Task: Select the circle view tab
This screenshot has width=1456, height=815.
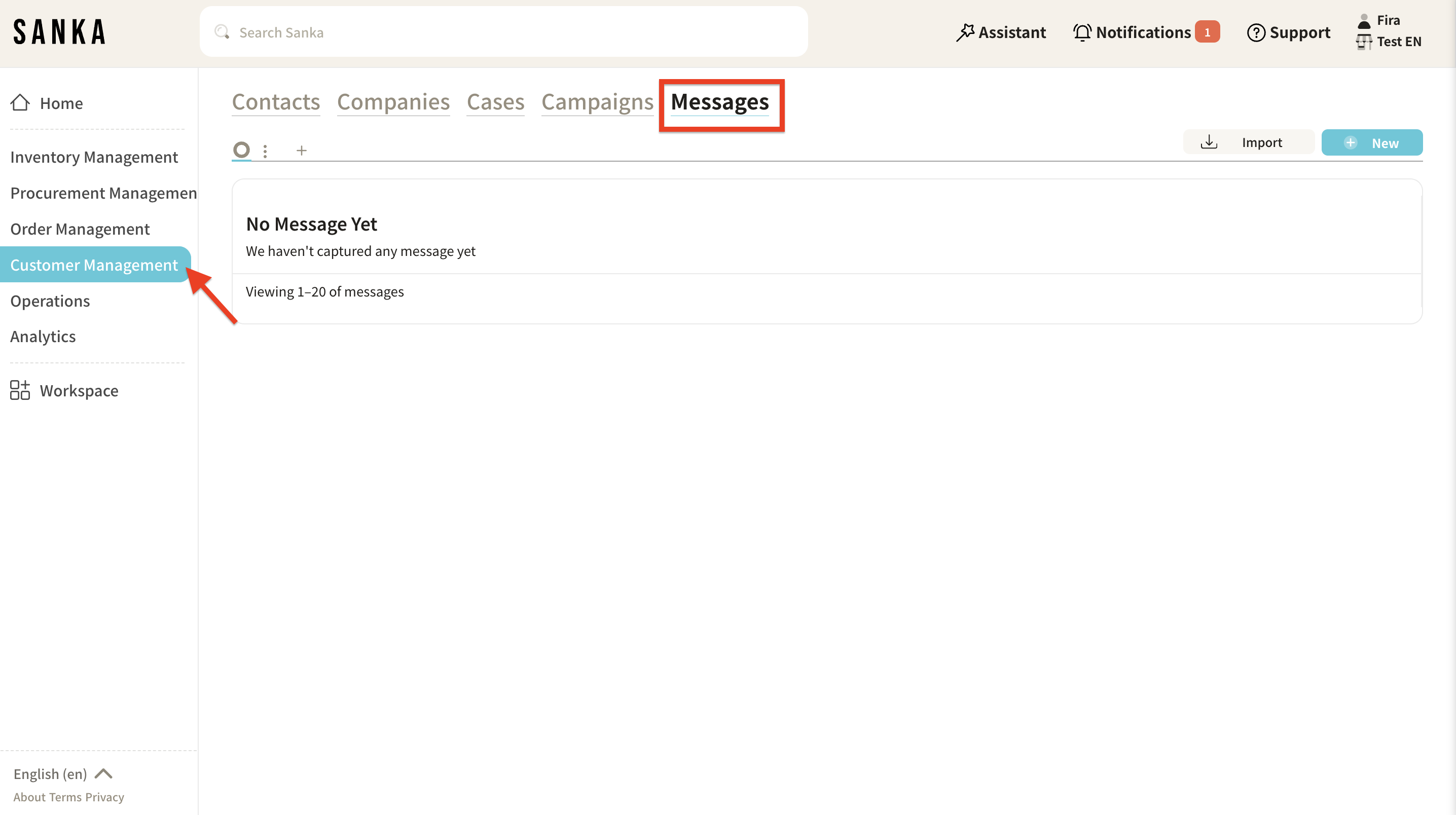Action: (x=241, y=150)
